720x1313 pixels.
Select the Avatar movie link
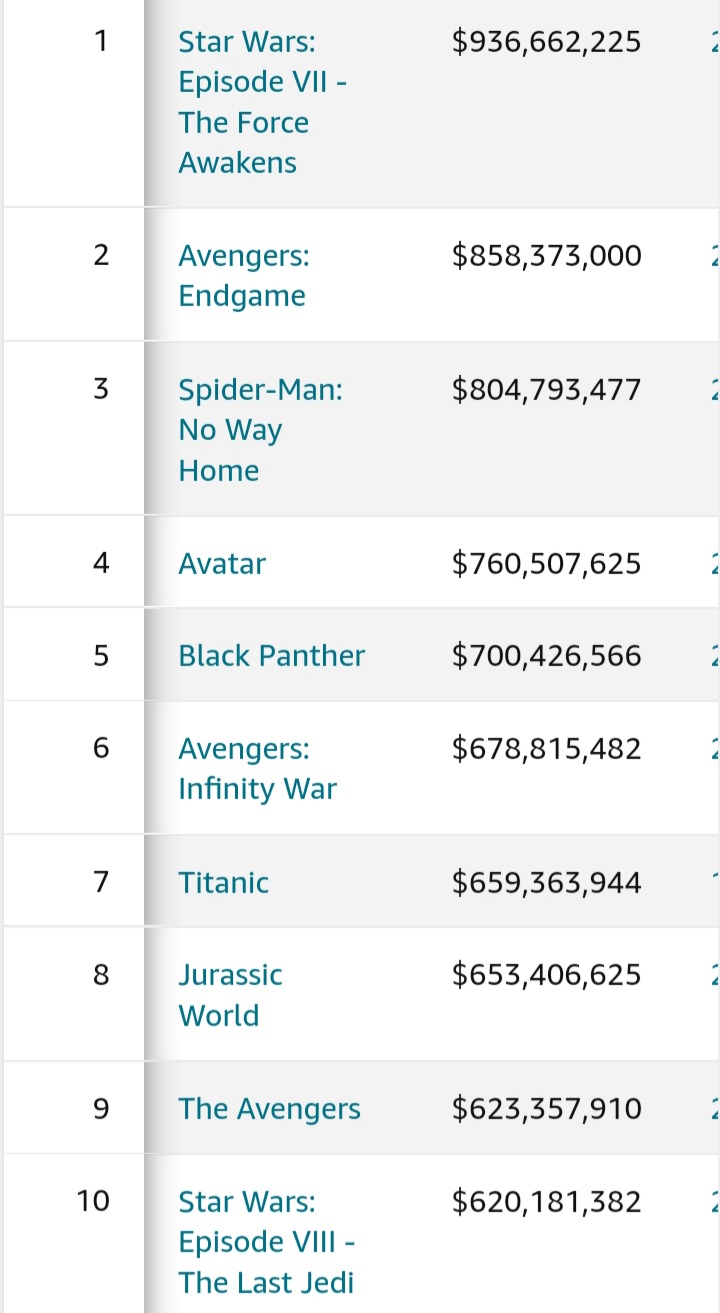click(x=222, y=563)
